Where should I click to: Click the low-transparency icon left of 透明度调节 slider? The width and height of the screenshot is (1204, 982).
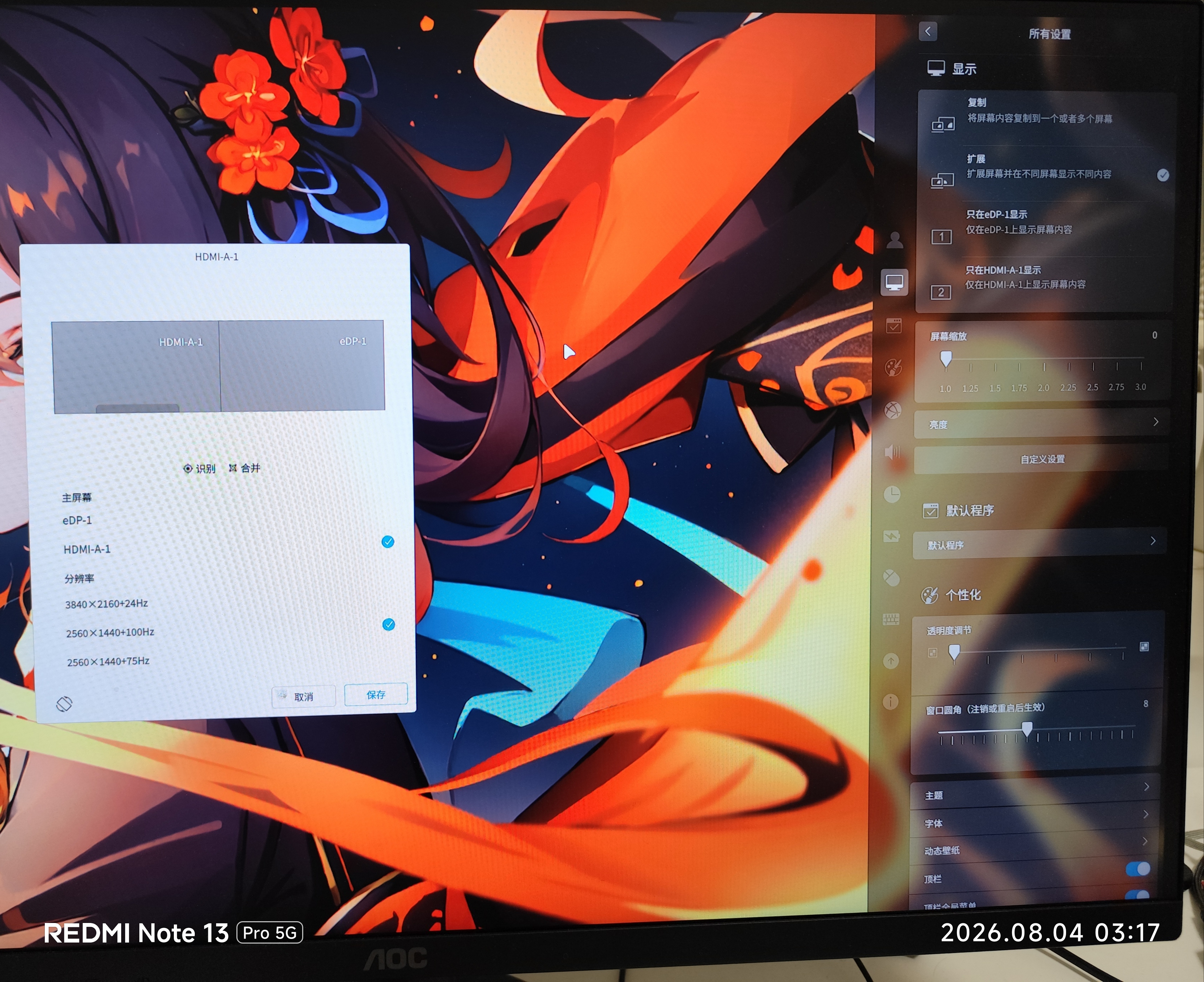coord(932,653)
